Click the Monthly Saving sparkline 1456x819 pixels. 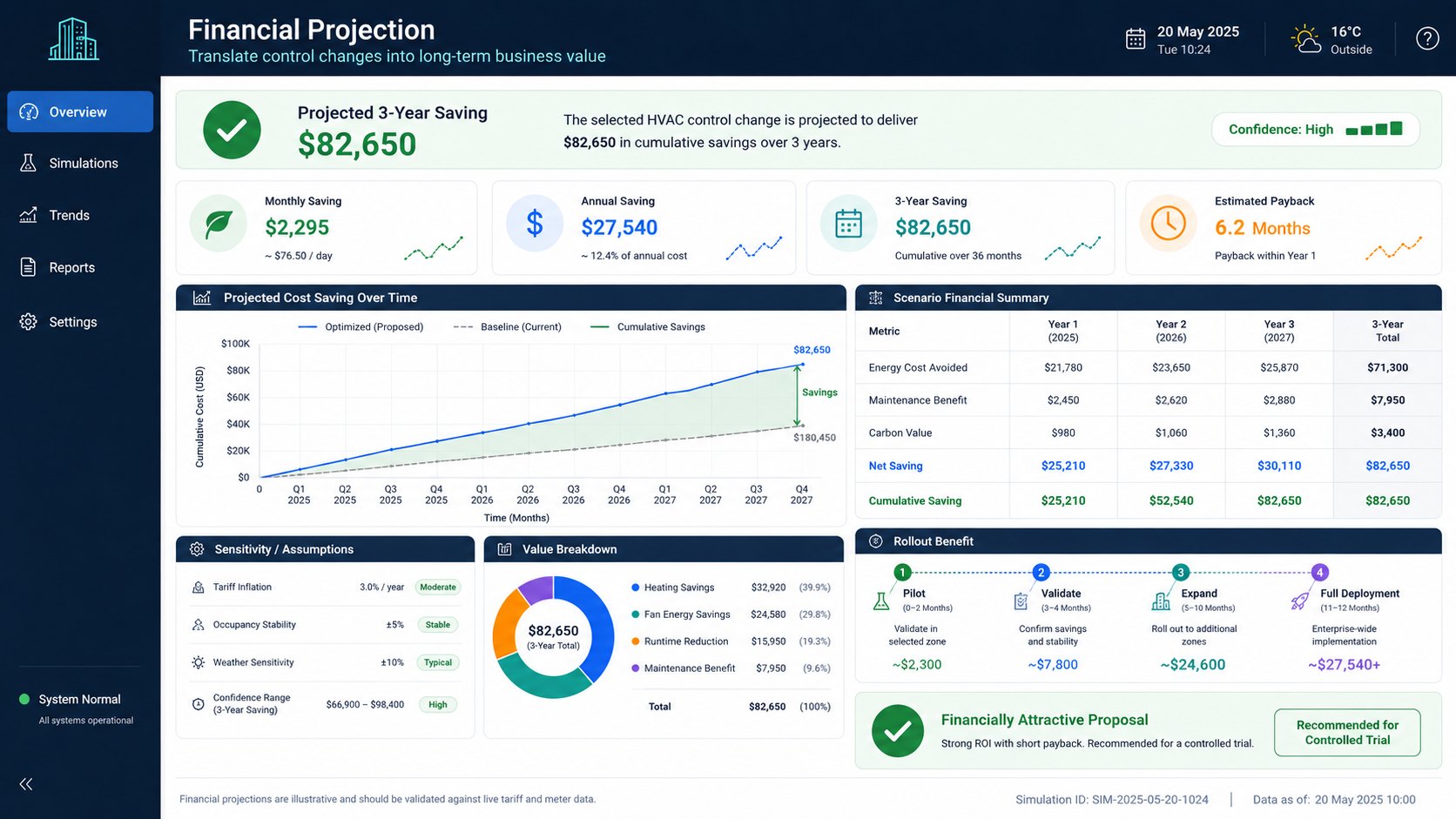pos(434,249)
